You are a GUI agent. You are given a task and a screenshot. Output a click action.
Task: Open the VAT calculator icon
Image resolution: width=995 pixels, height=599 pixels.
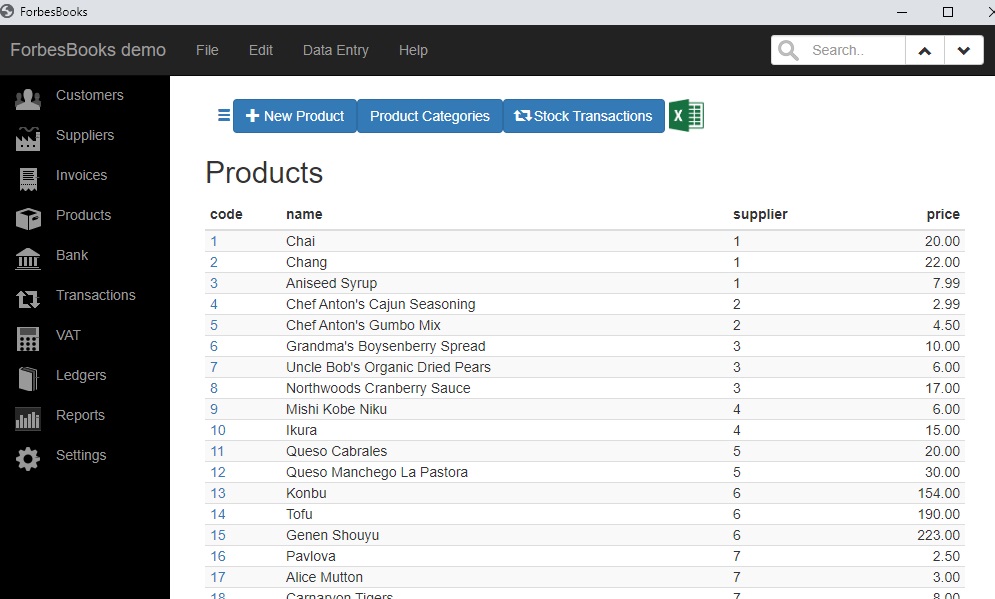pos(28,339)
